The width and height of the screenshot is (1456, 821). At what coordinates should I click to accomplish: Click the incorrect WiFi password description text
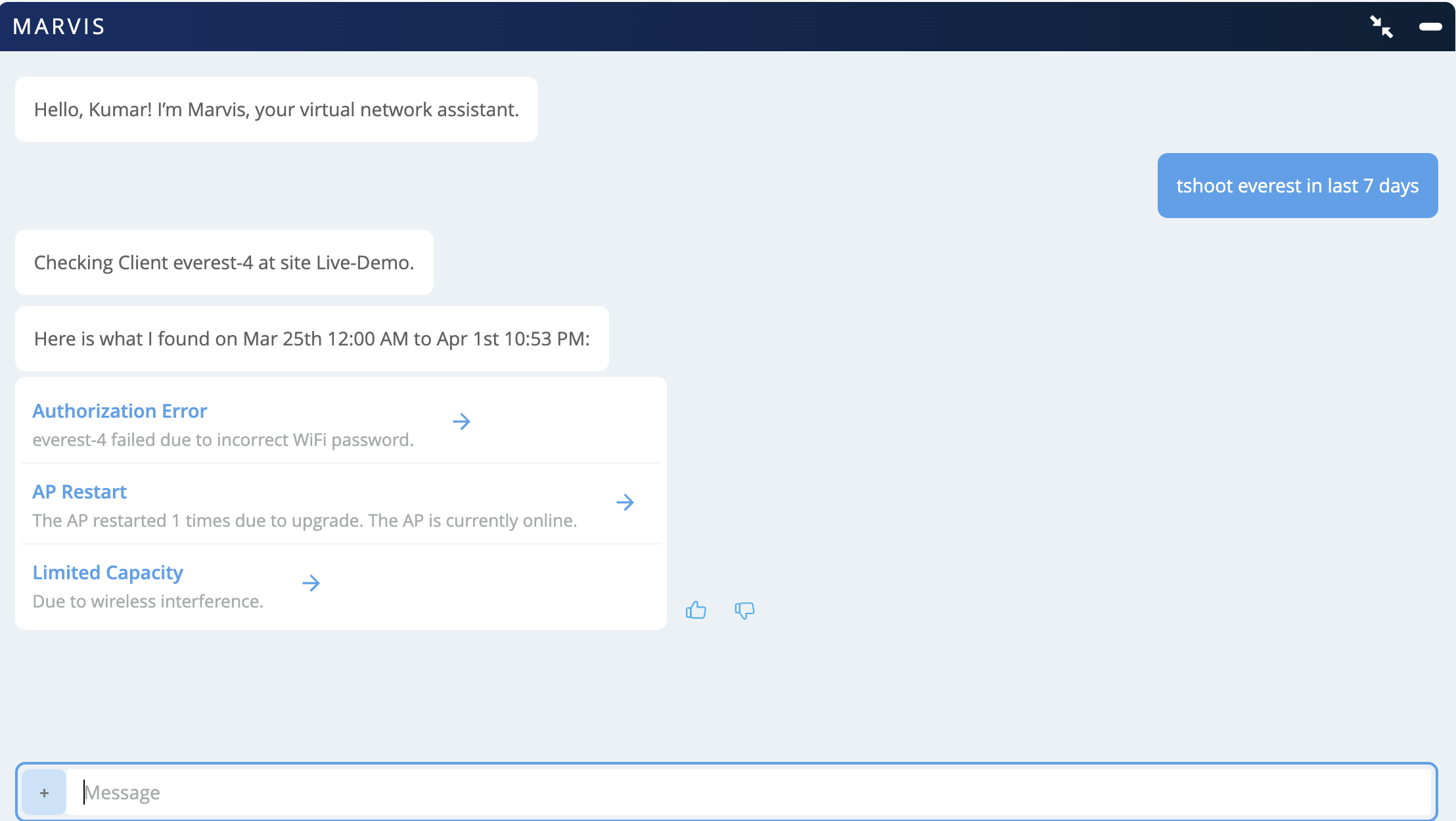[x=223, y=440]
